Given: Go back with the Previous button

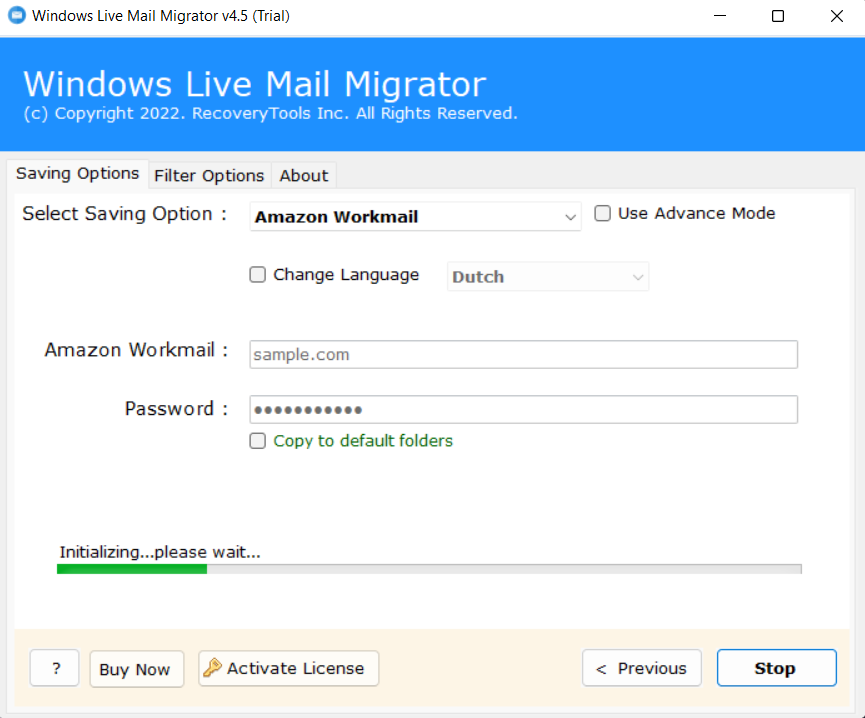Looking at the screenshot, I should 642,668.
